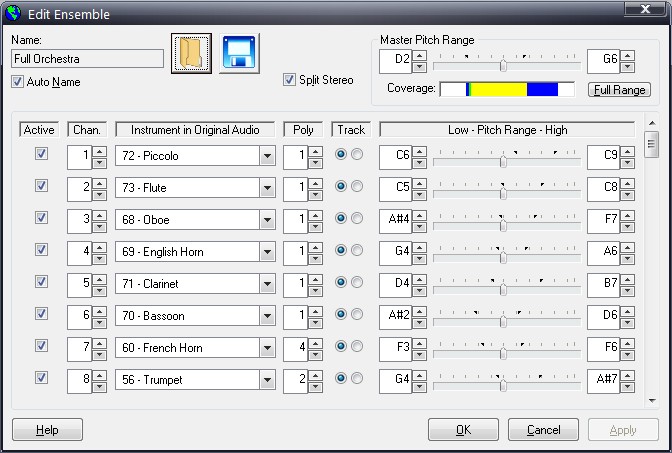
Task: Click the open ensemble folder icon
Action: coord(192,53)
